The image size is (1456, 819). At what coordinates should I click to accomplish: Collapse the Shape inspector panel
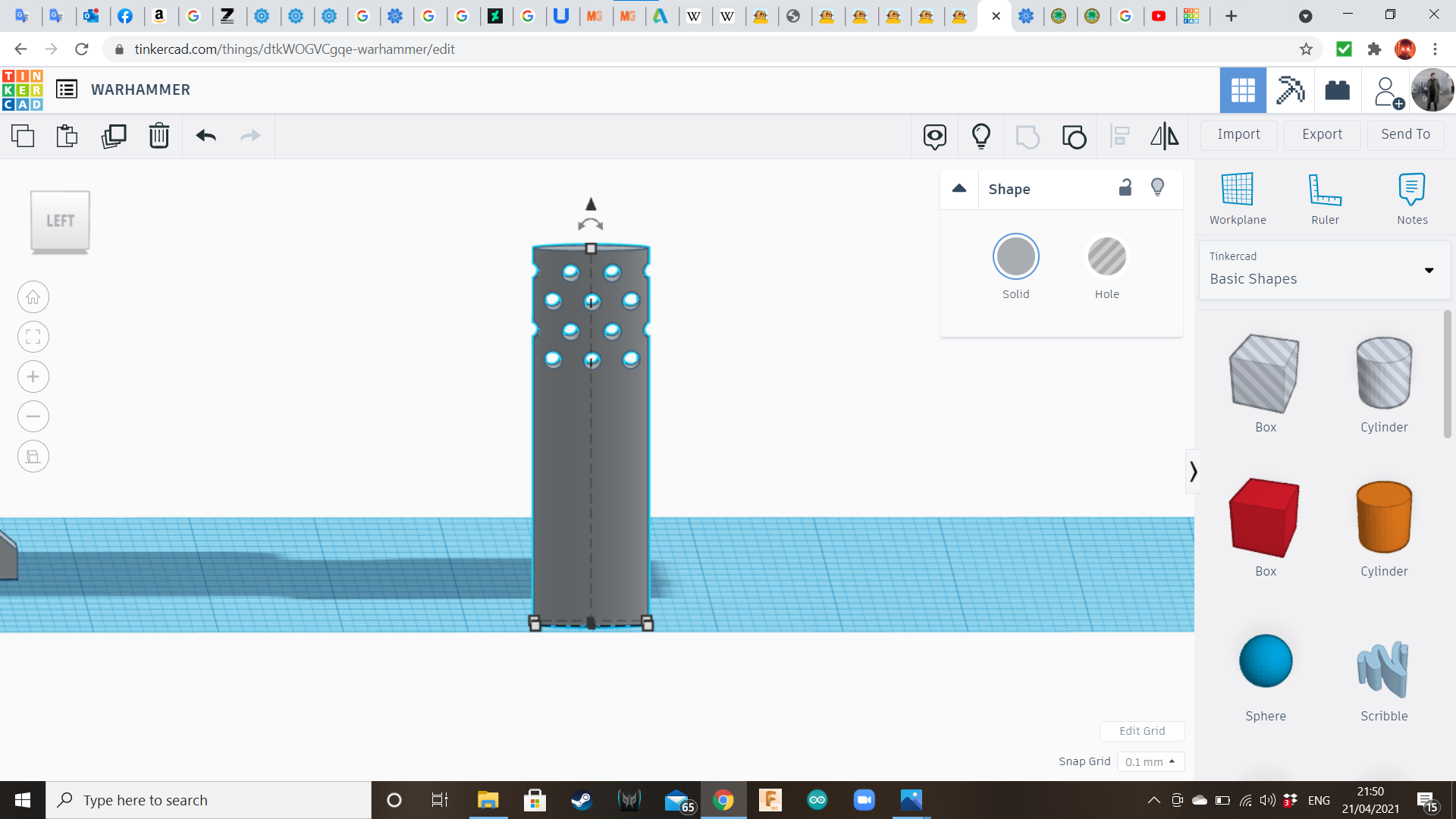tap(959, 189)
